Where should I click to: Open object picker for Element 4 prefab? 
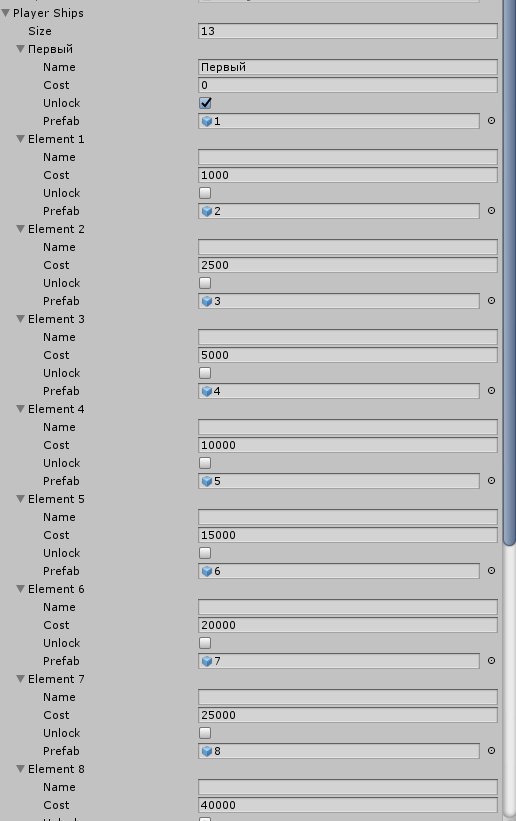point(491,481)
